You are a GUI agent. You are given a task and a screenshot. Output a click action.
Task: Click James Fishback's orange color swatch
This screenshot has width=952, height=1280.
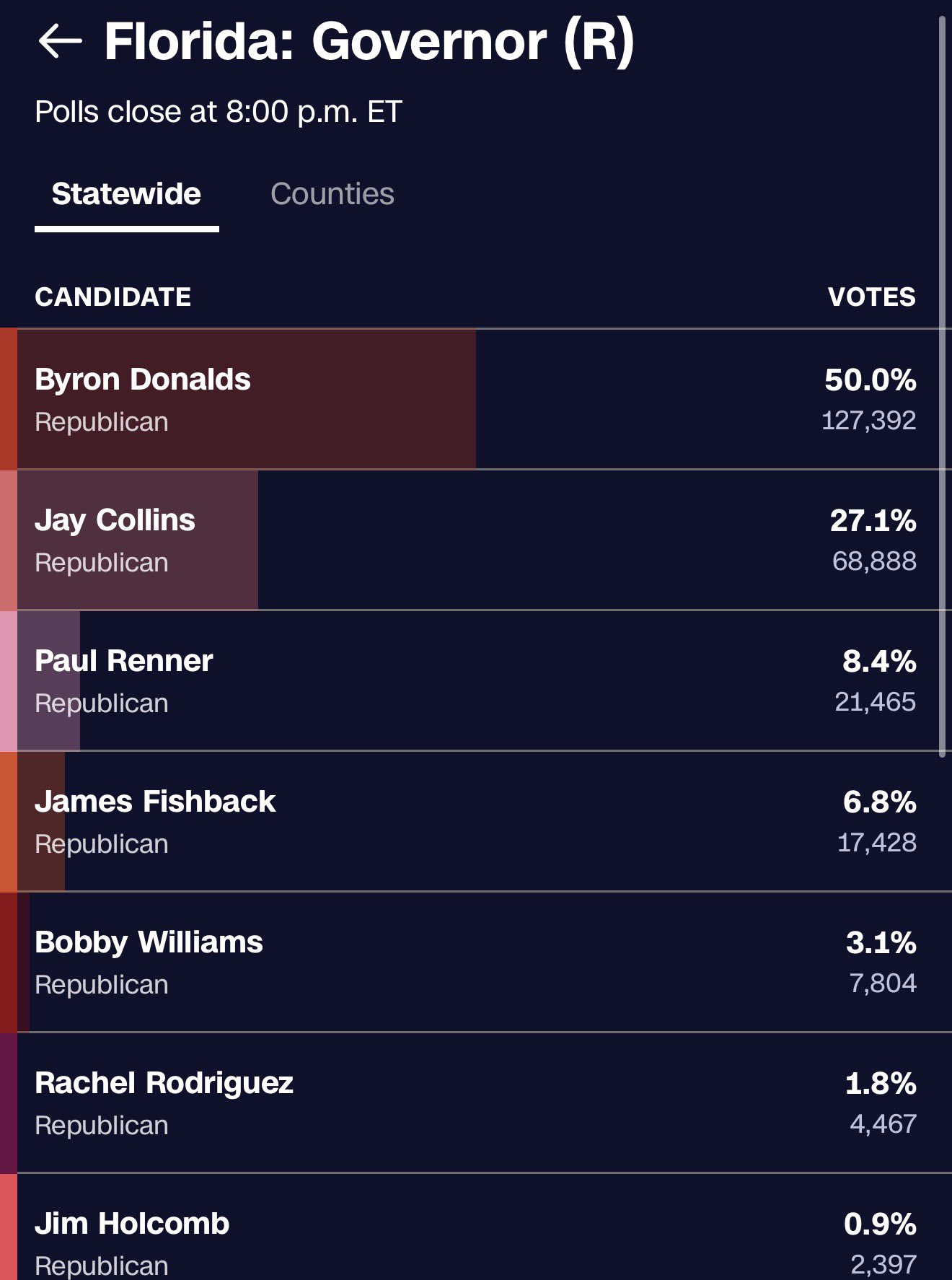[9, 821]
